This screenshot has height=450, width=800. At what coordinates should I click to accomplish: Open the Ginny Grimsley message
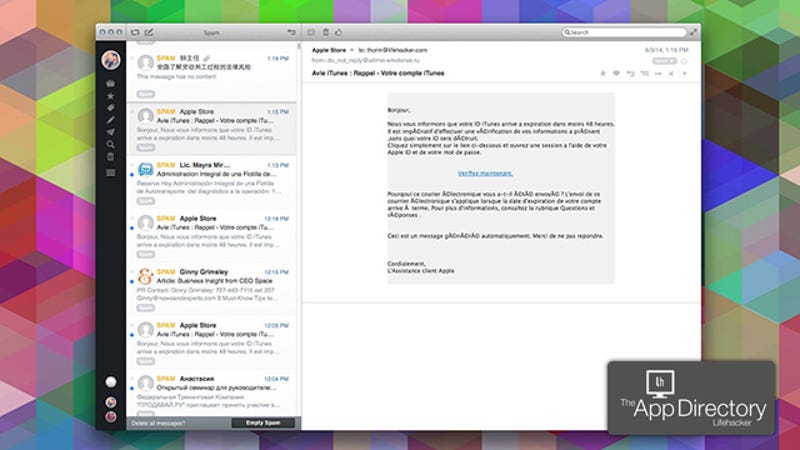(212, 289)
